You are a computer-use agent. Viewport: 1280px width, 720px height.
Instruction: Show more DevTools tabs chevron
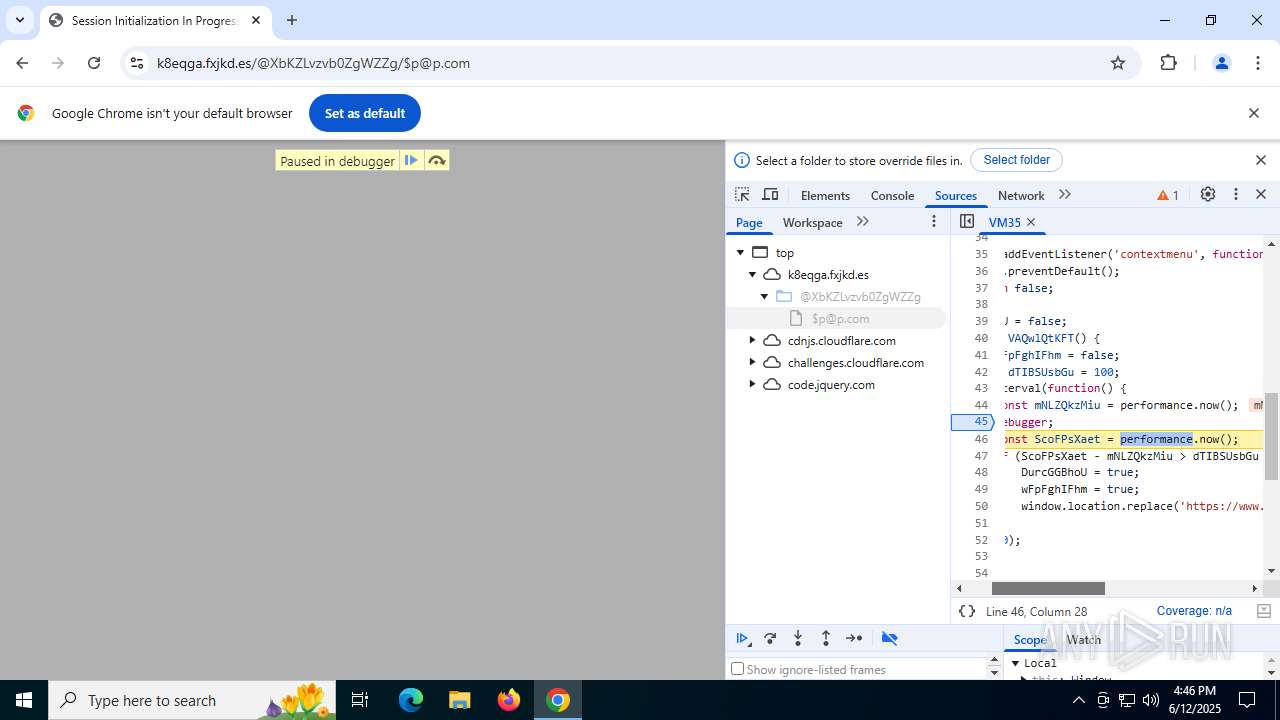[x=1065, y=195]
